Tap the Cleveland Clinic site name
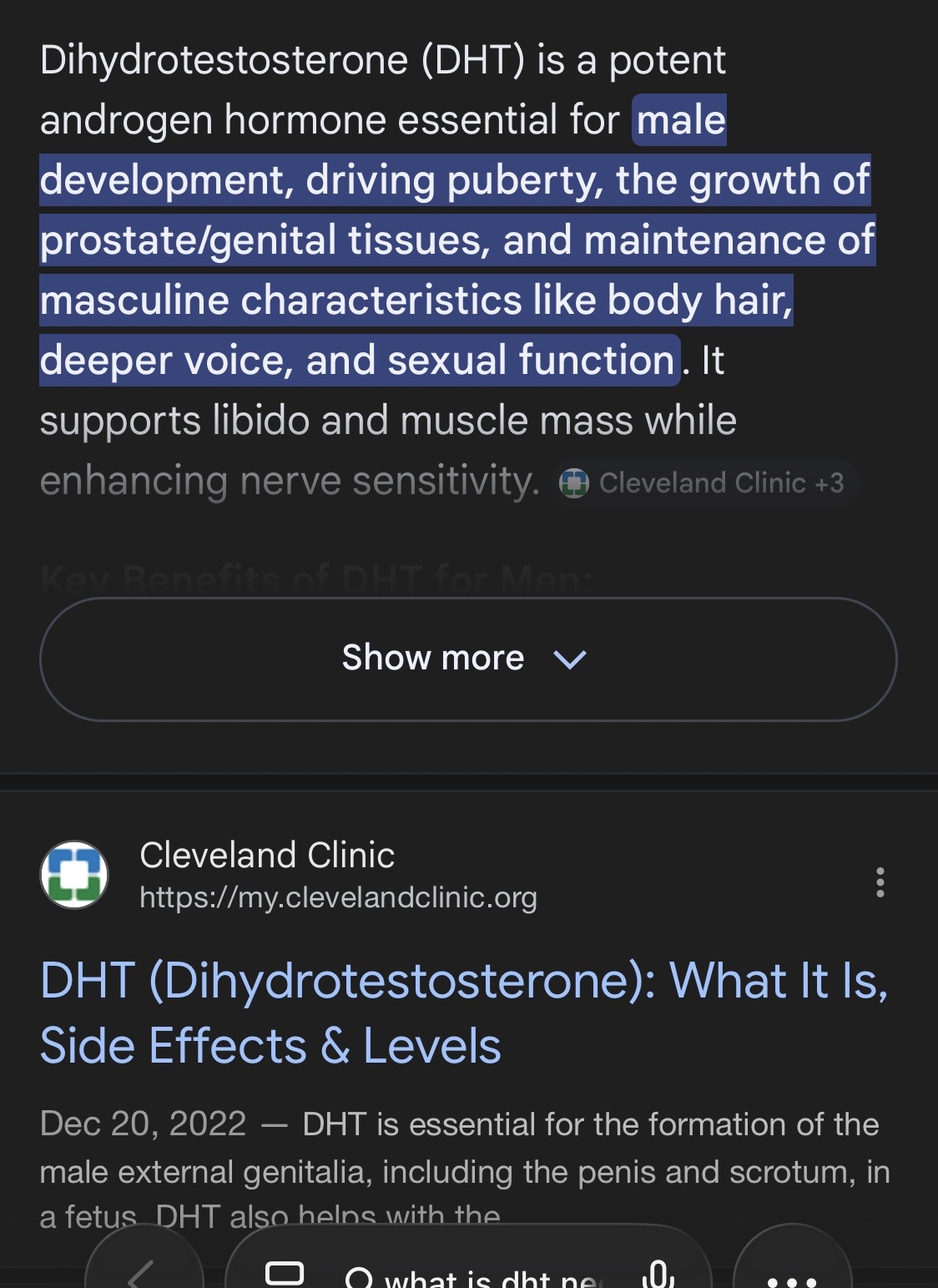This screenshot has width=938, height=1288. coord(267,855)
